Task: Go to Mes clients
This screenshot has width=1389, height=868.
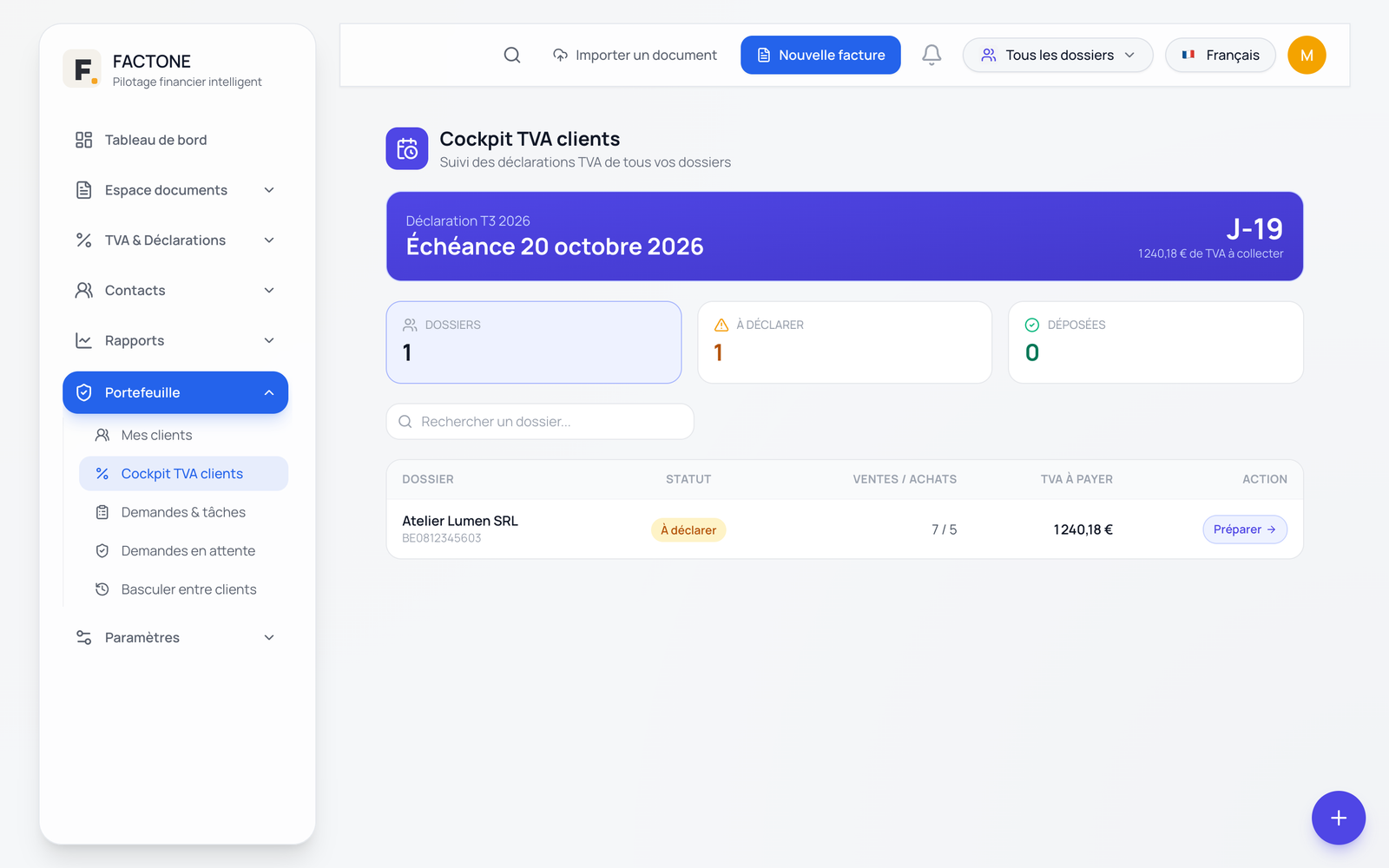Action: click(183, 435)
